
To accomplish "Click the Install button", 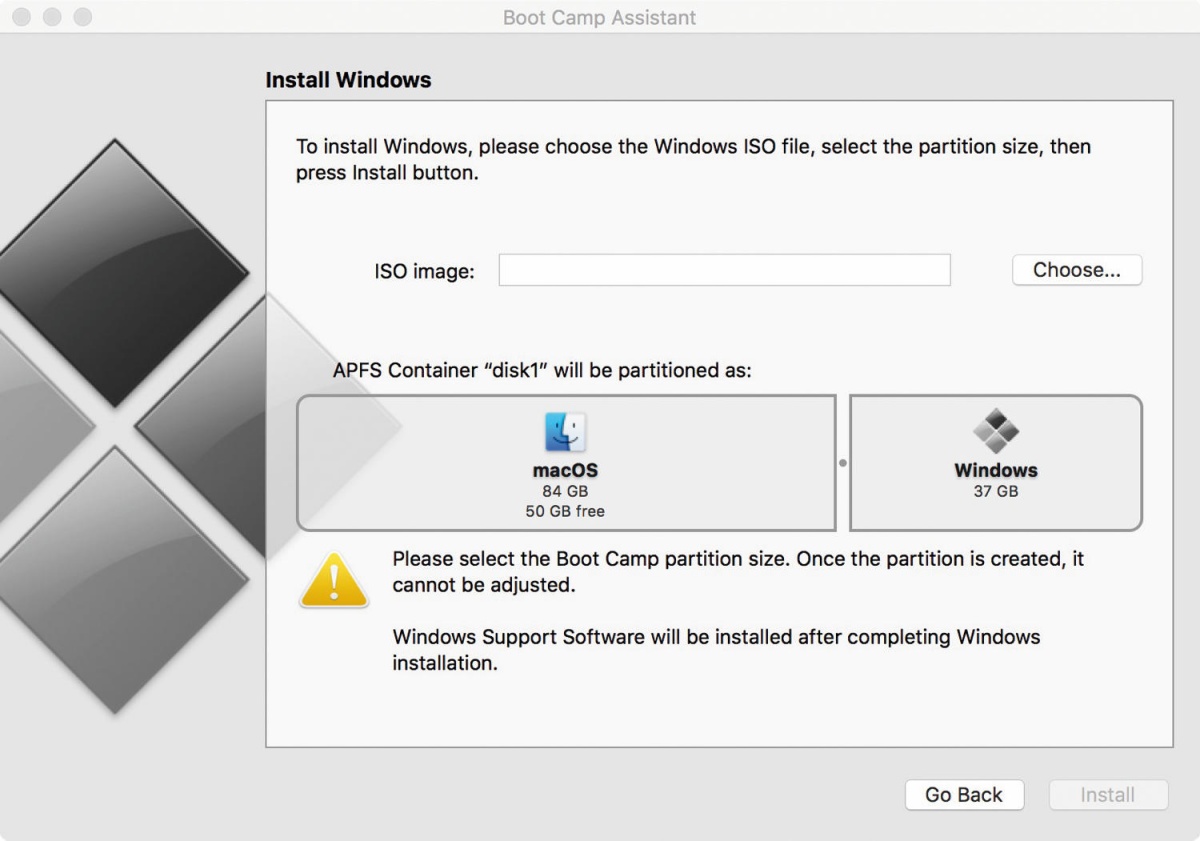I will [1108, 795].
